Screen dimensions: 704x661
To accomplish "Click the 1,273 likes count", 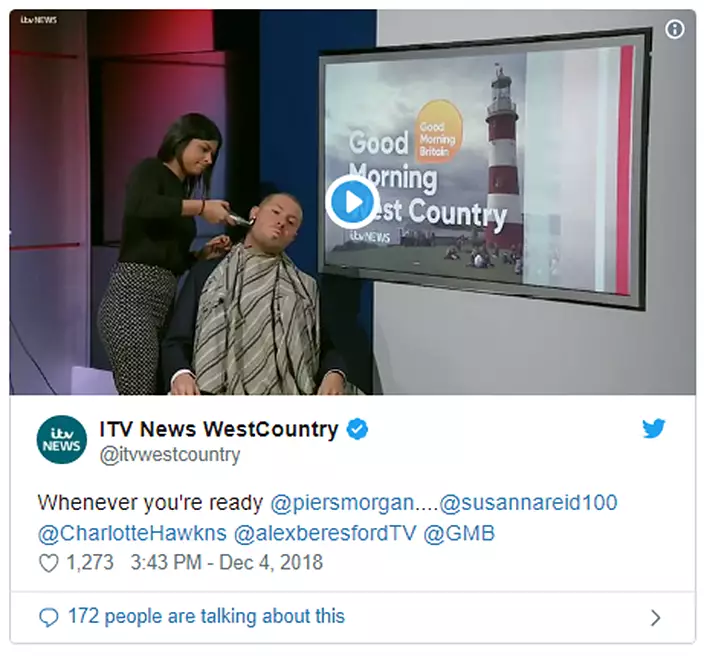I will (90, 563).
